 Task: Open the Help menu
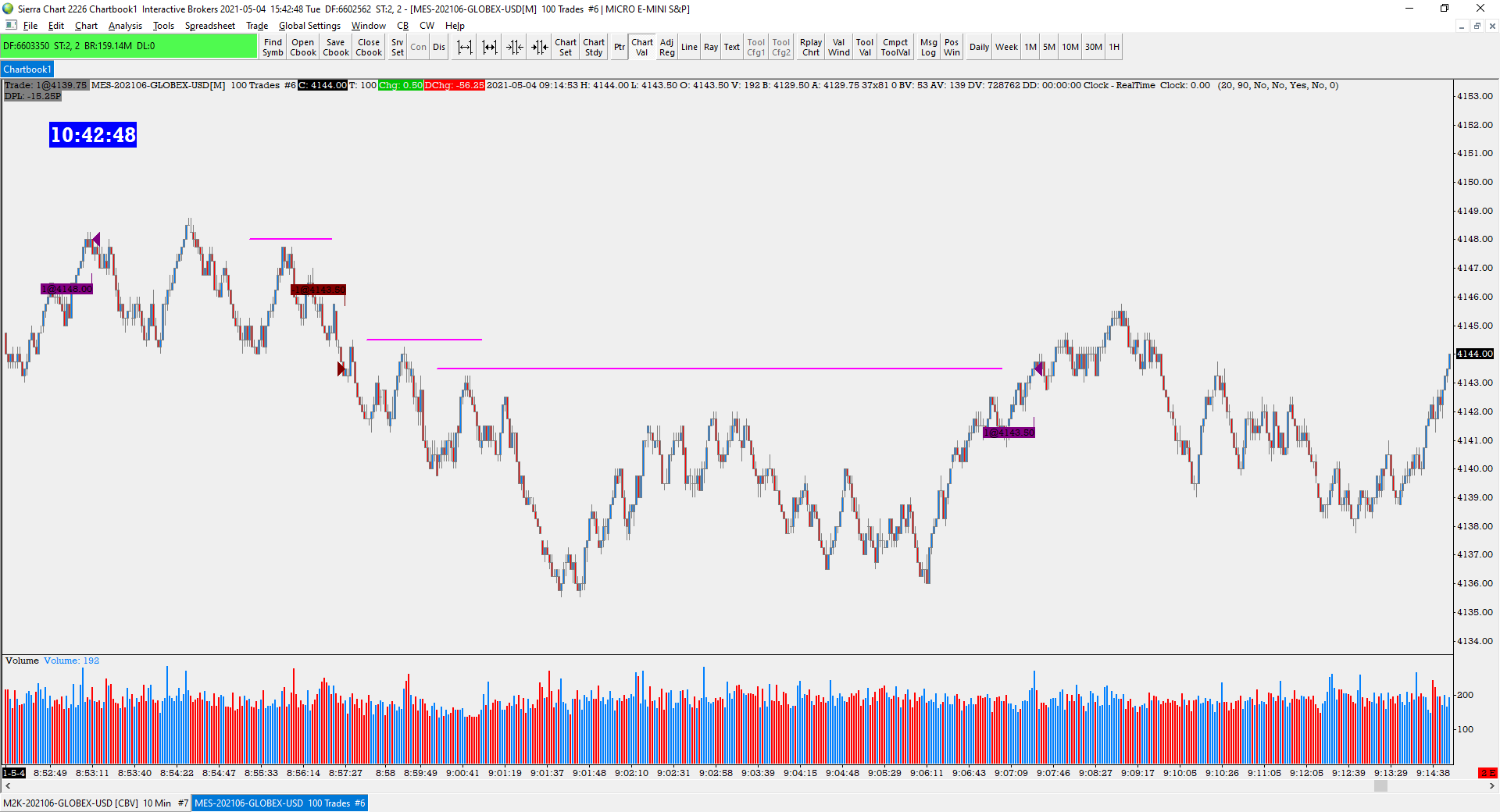455,26
